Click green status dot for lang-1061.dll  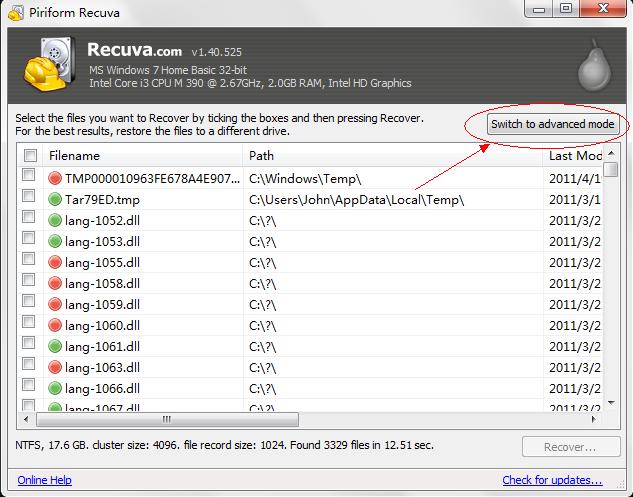54,346
